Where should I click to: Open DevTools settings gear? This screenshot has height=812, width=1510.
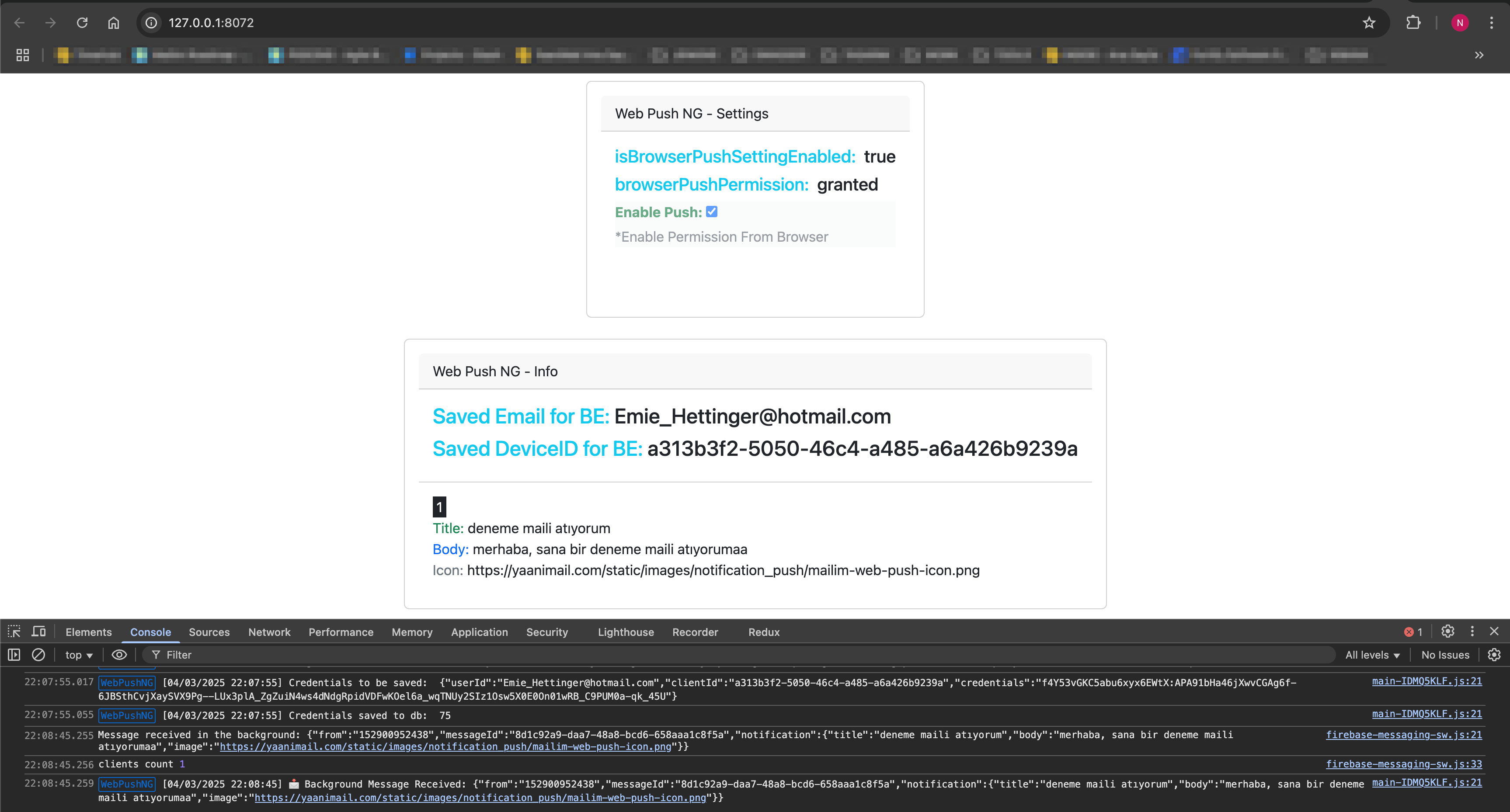tap(1447, 632)
